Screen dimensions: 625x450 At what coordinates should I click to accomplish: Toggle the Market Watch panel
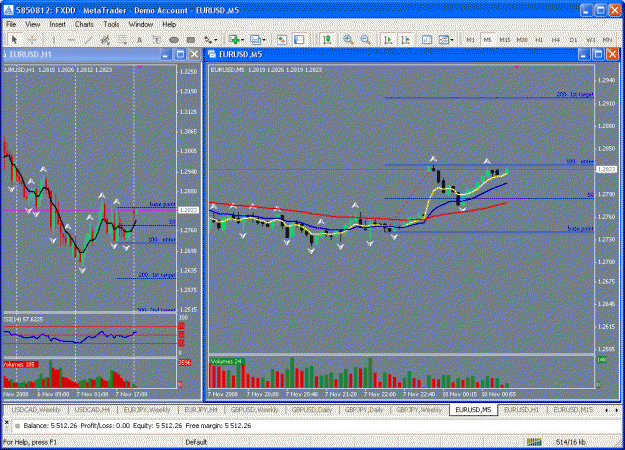282,39
